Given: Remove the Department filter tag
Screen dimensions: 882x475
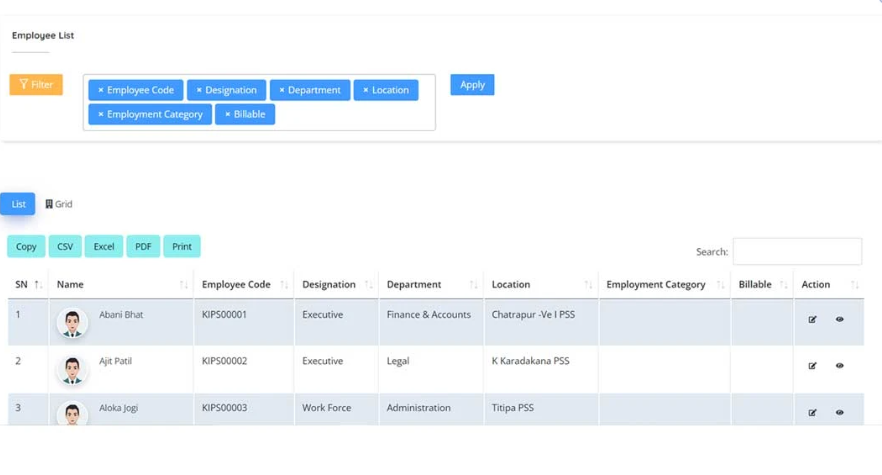Looking at the screenshot, I should (x=282, y=90).
